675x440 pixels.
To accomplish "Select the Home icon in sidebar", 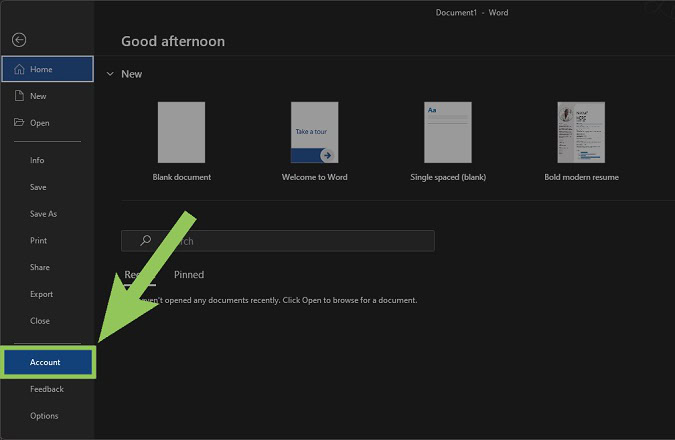I will click(18, 69).
